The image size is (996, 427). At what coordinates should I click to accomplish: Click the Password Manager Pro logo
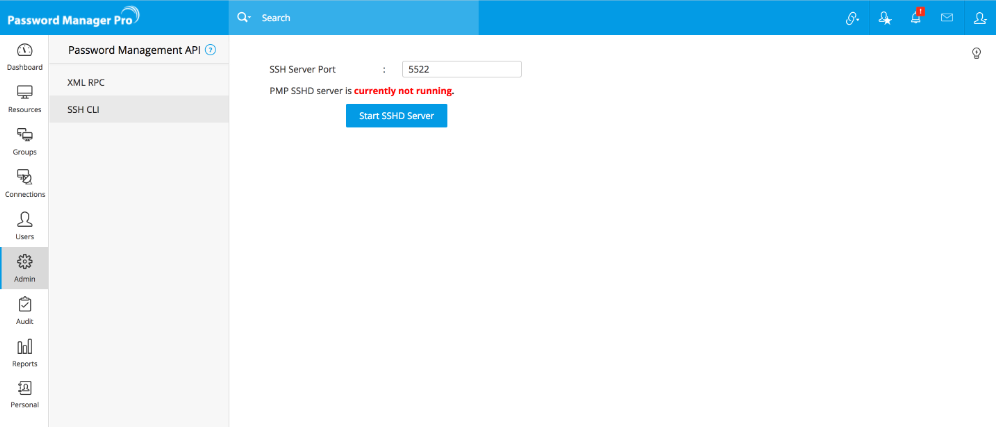74,17
